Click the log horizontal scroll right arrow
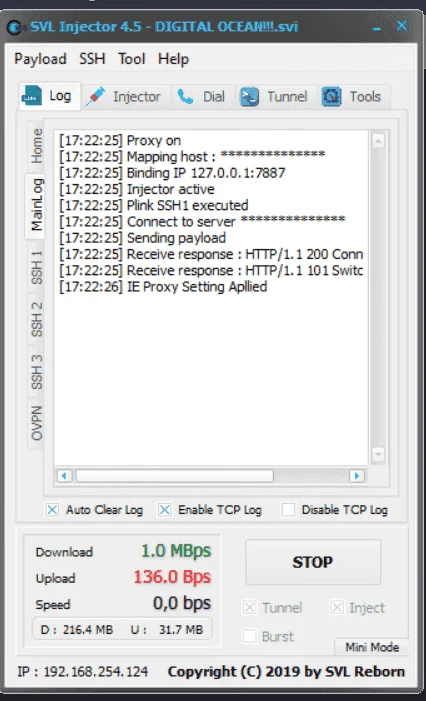The height and width of the screenshot is (701, 426). tap(357, 476)
